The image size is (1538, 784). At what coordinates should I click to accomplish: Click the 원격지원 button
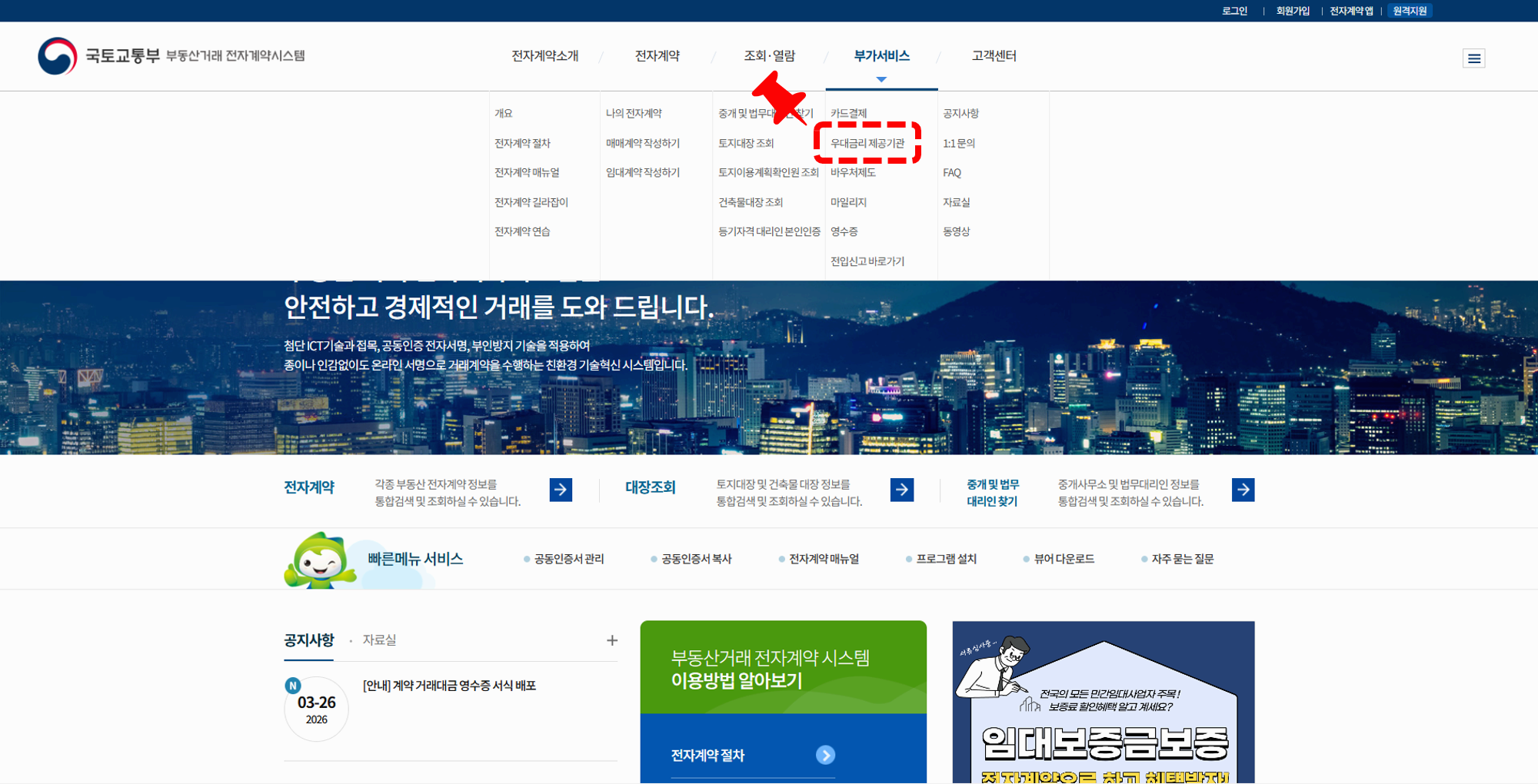[x=1410, y=11]
